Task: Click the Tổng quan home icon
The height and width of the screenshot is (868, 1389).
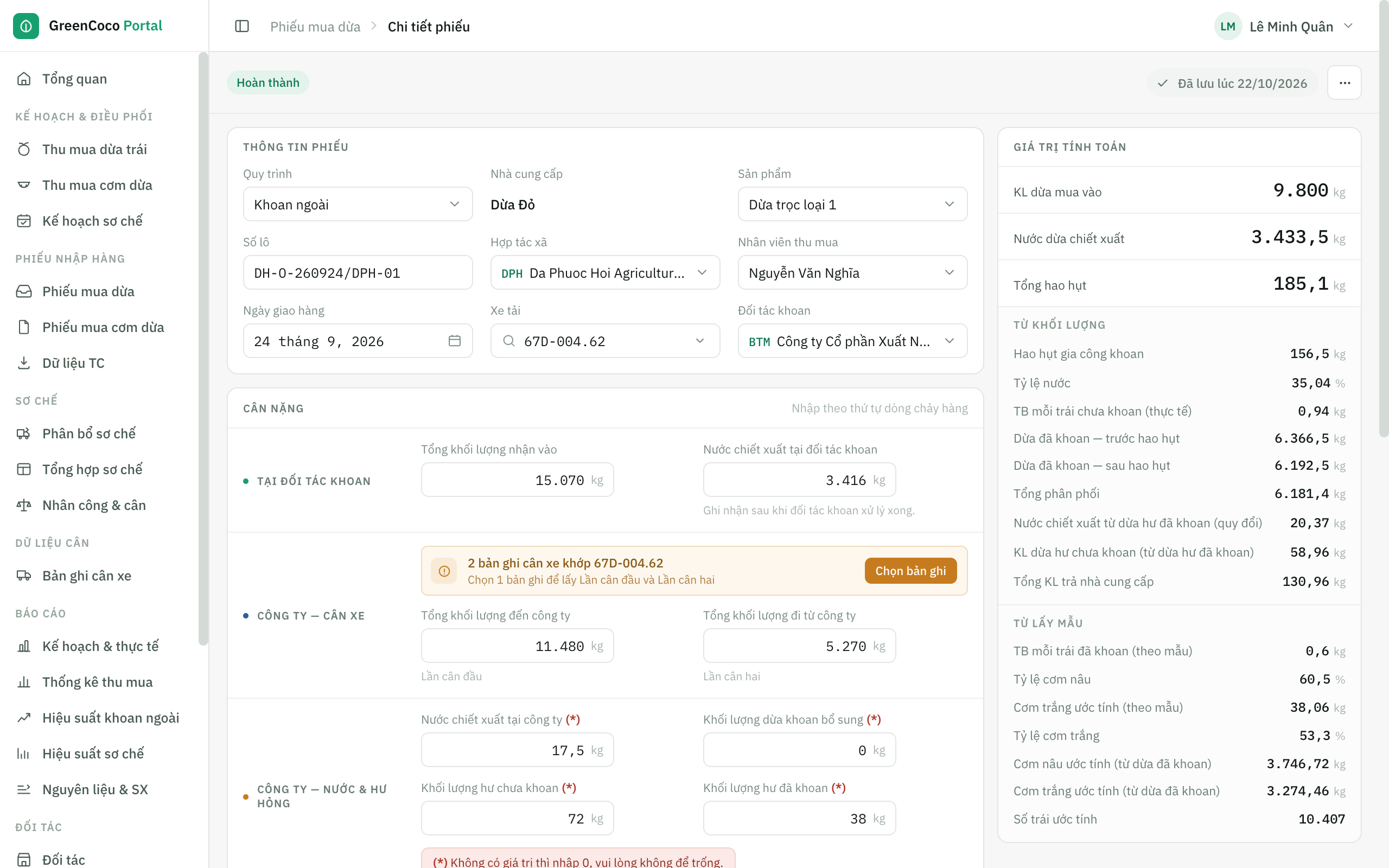Action: (x=23, y=79)
